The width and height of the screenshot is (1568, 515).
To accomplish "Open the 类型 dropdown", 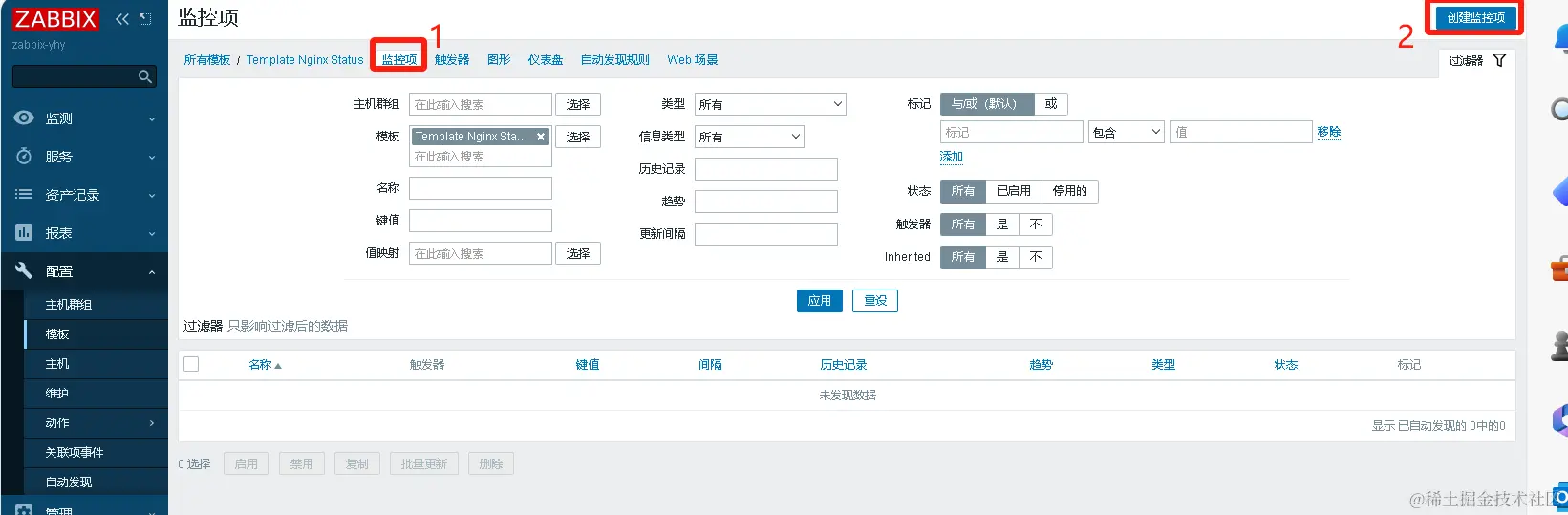I will (770, 104).
